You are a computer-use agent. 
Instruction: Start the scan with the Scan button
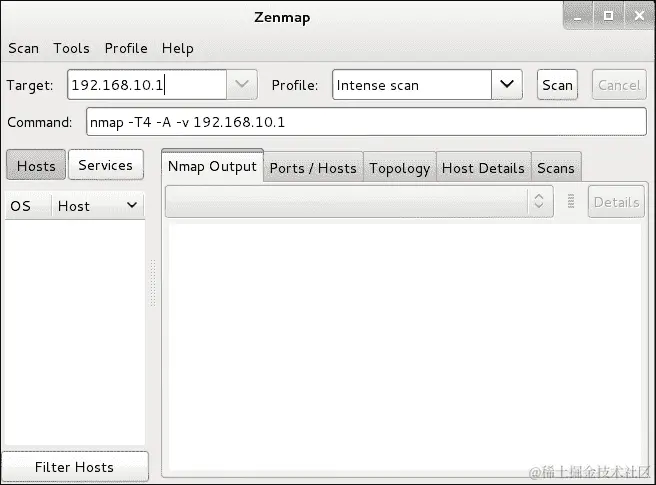(x=557, y=85)
